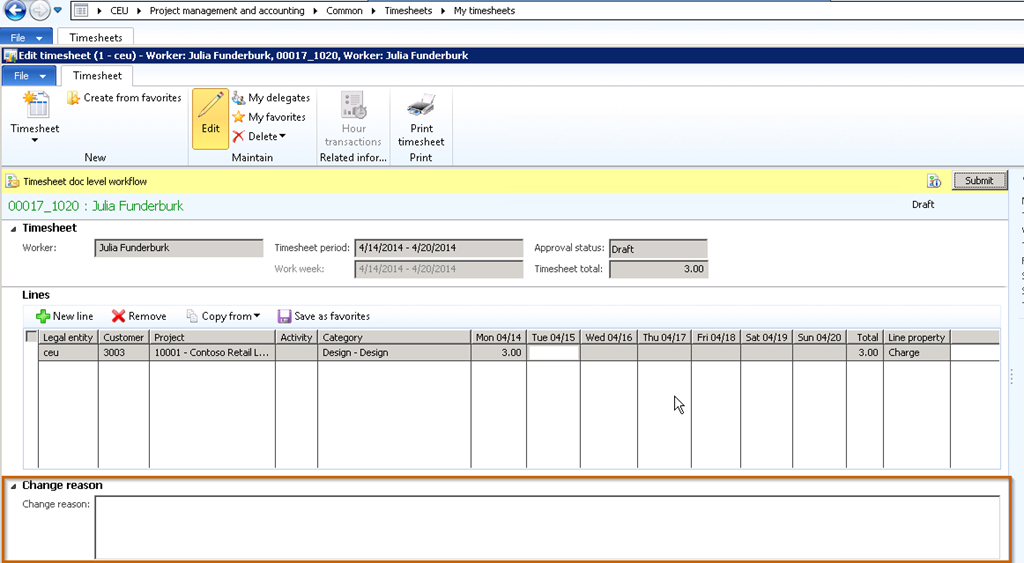Click Save as favorites disk icon
The height and width of the screenshot is (563, 1024).
[285, 316]
